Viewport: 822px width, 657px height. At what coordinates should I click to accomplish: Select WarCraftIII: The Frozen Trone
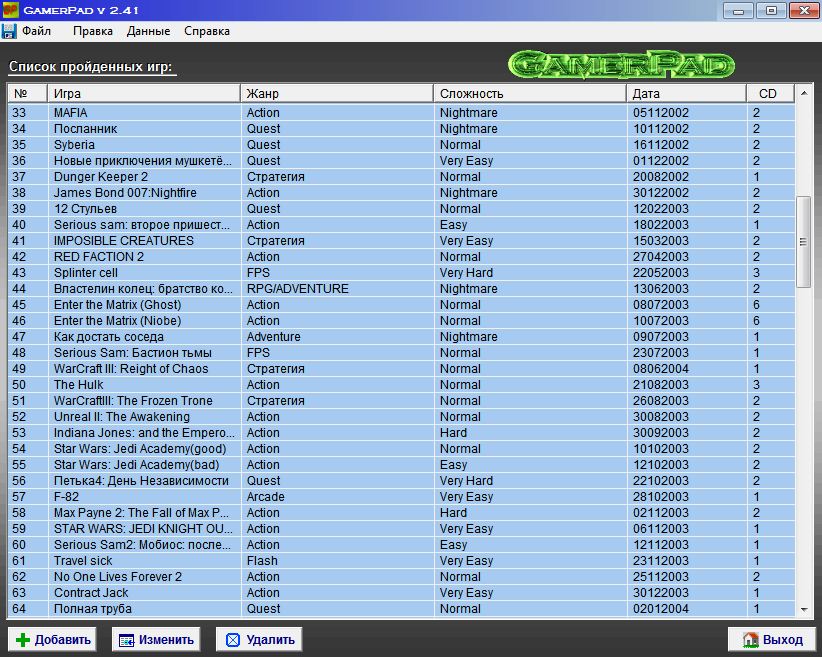[402, 401]
